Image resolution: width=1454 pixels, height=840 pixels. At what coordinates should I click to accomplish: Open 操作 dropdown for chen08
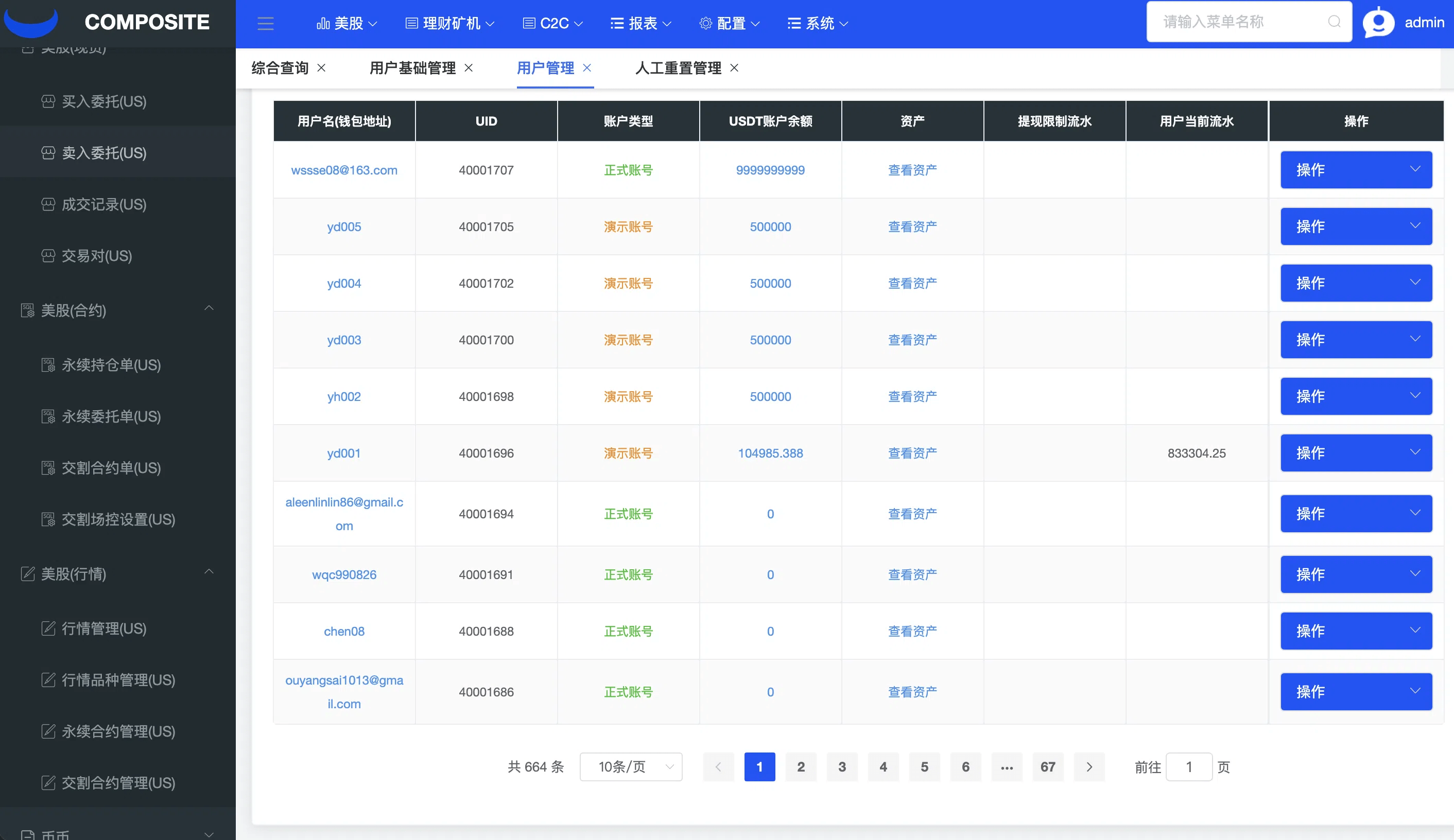click(1356, 631)
